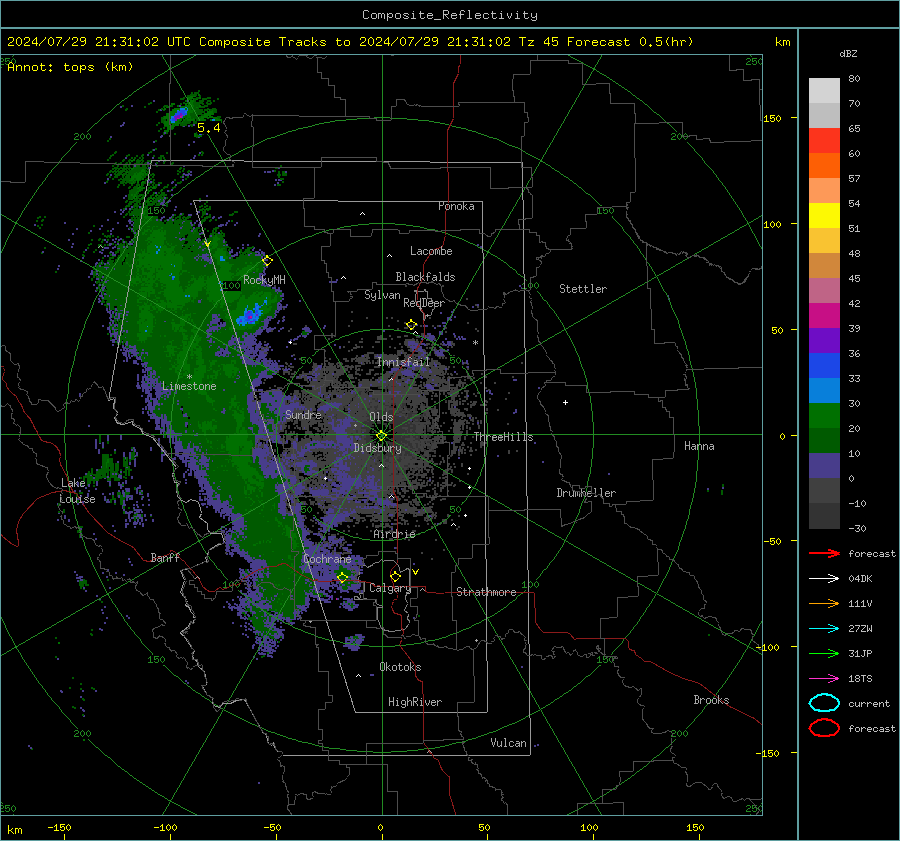Select the blue 36 dBZ color swatch
900x841 pixels.
[824, 365]
